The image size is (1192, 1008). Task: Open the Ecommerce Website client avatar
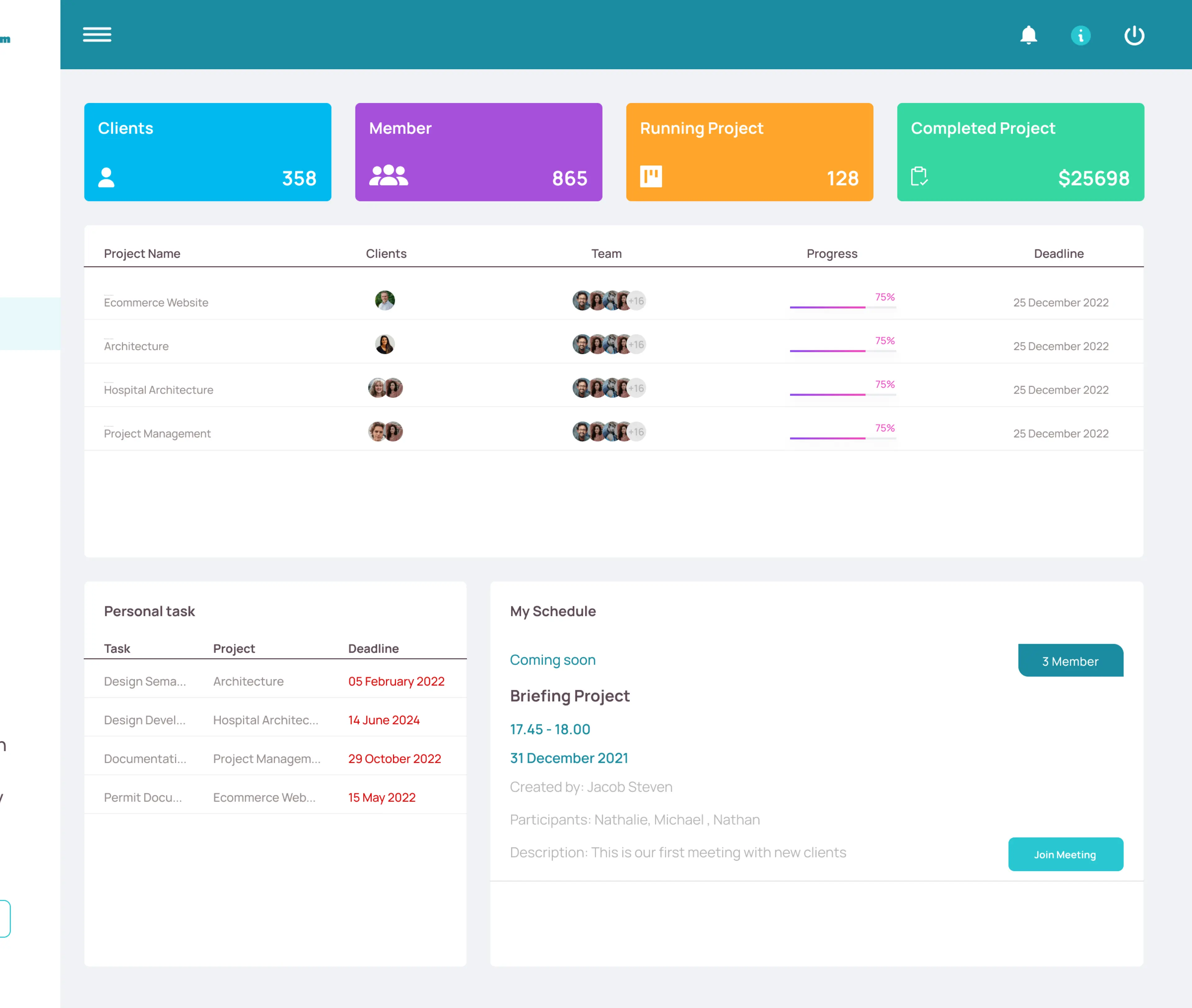point(385,301)
